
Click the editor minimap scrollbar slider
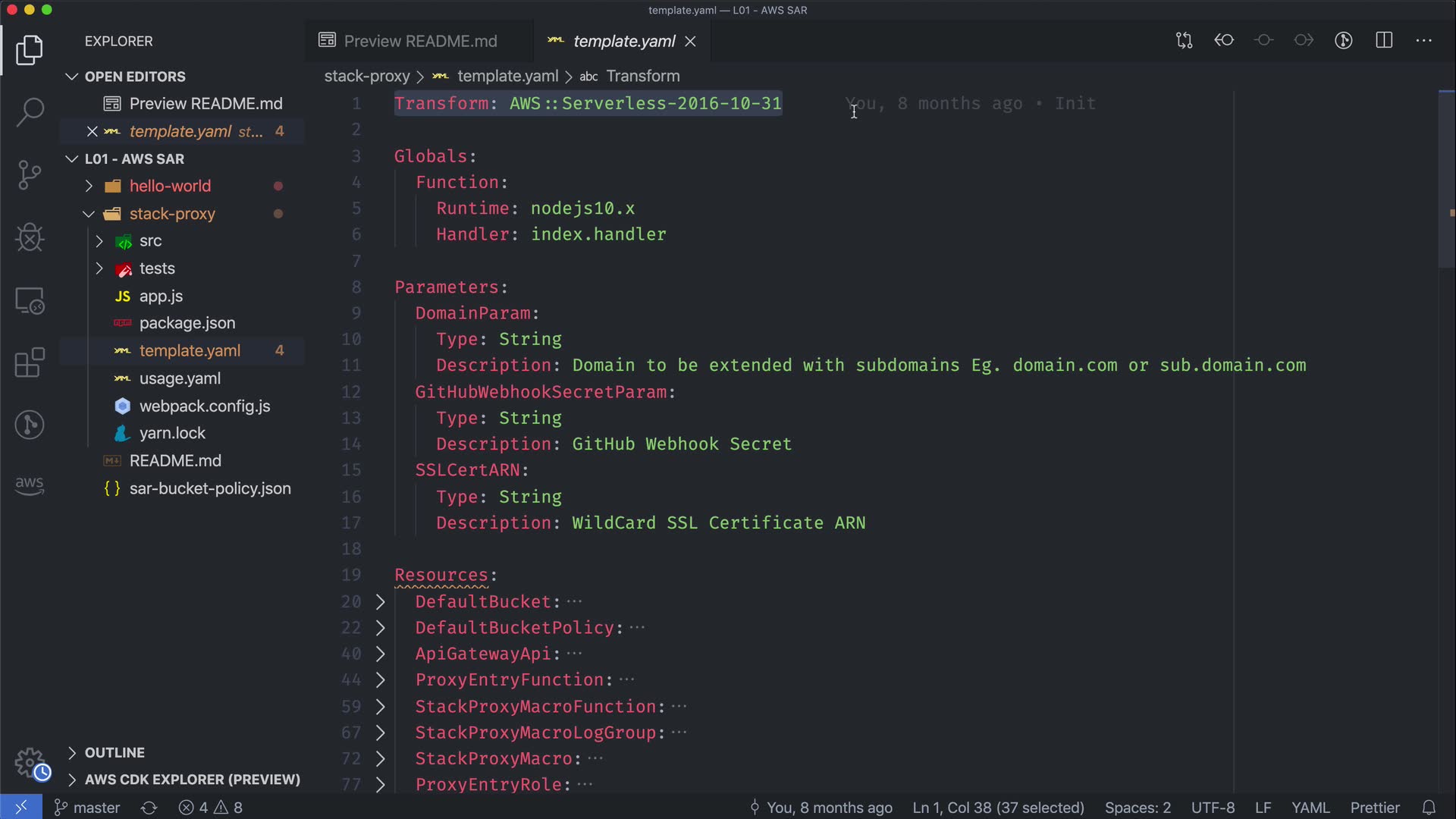click(x=1446, y=178)
